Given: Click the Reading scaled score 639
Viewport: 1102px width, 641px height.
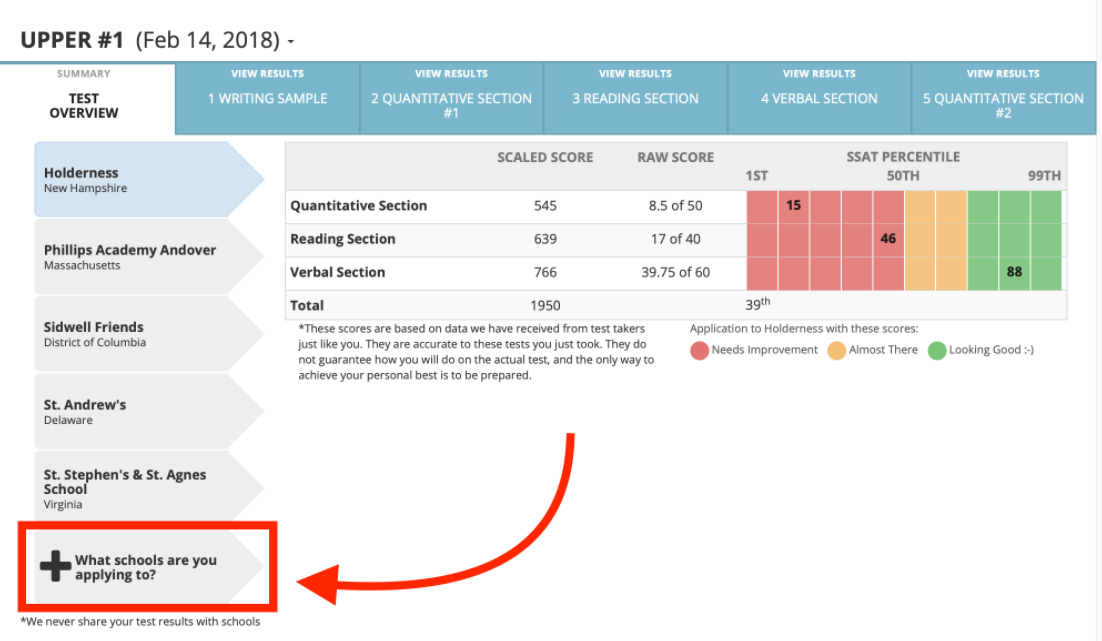Looking at the screenshot, I should pos(545,239).
